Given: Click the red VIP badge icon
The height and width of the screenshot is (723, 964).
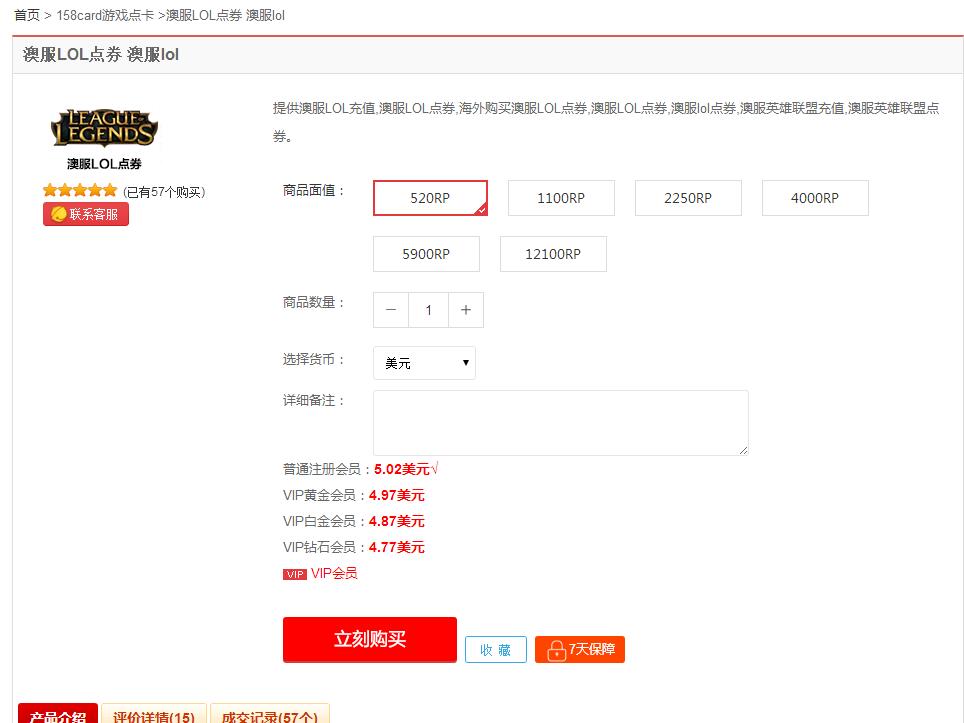Looking at the screenshot, I should coord(294,574).
